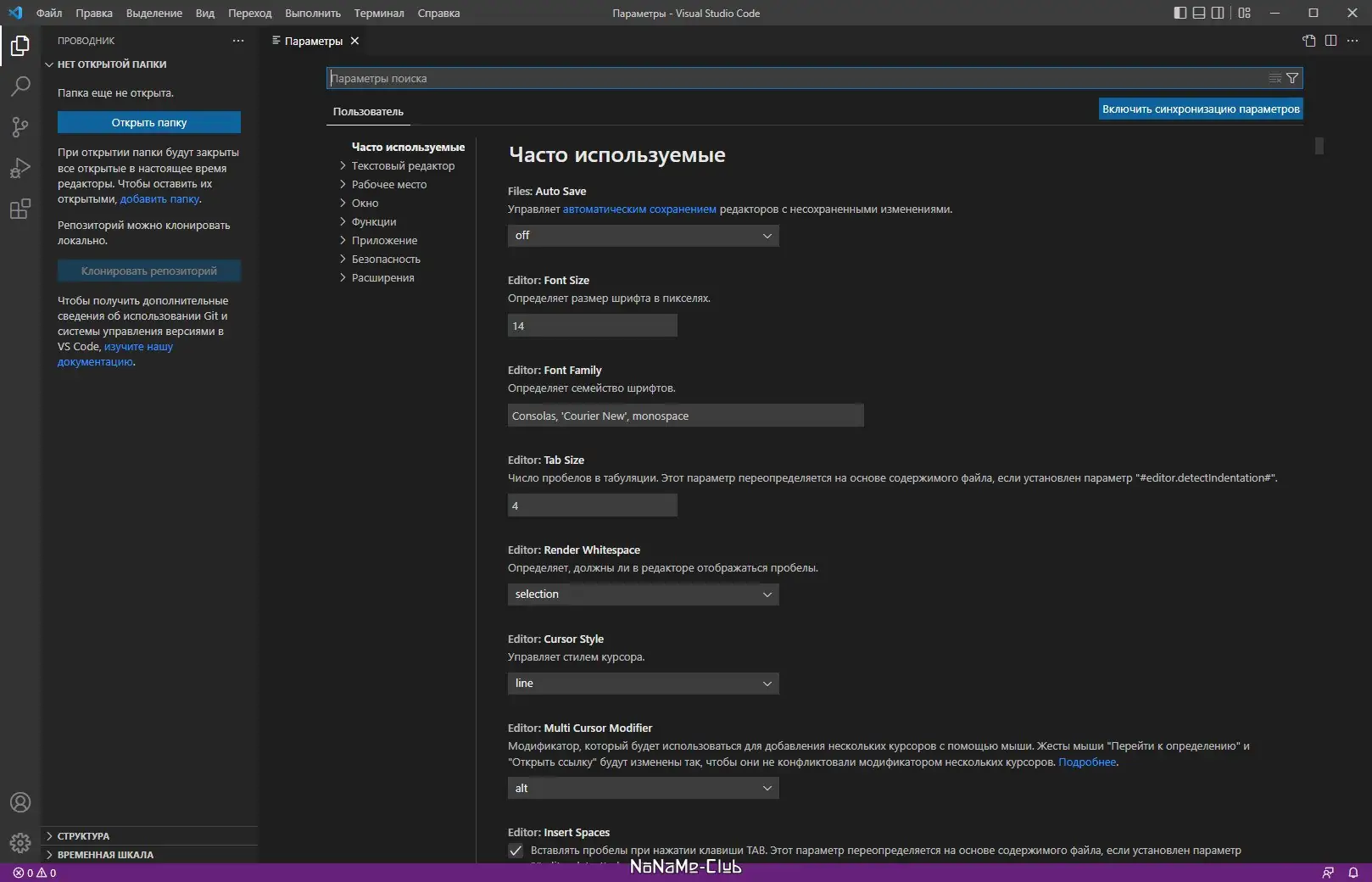Open Settings (JSON) via the top-right icon

click(x=1308, y=40)
